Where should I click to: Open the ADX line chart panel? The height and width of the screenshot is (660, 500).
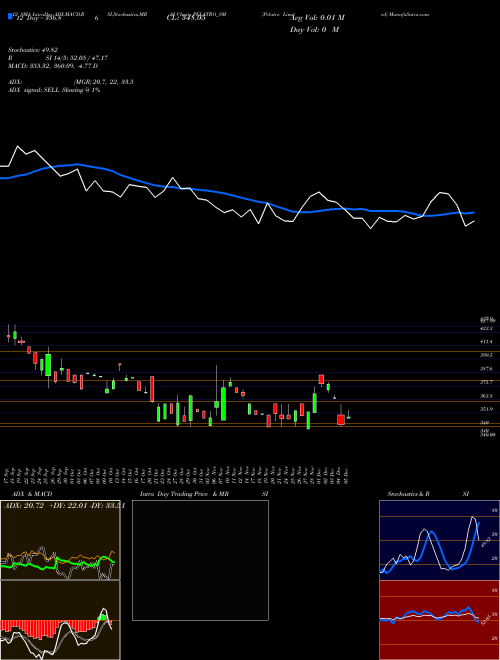(x=60, y=540)
